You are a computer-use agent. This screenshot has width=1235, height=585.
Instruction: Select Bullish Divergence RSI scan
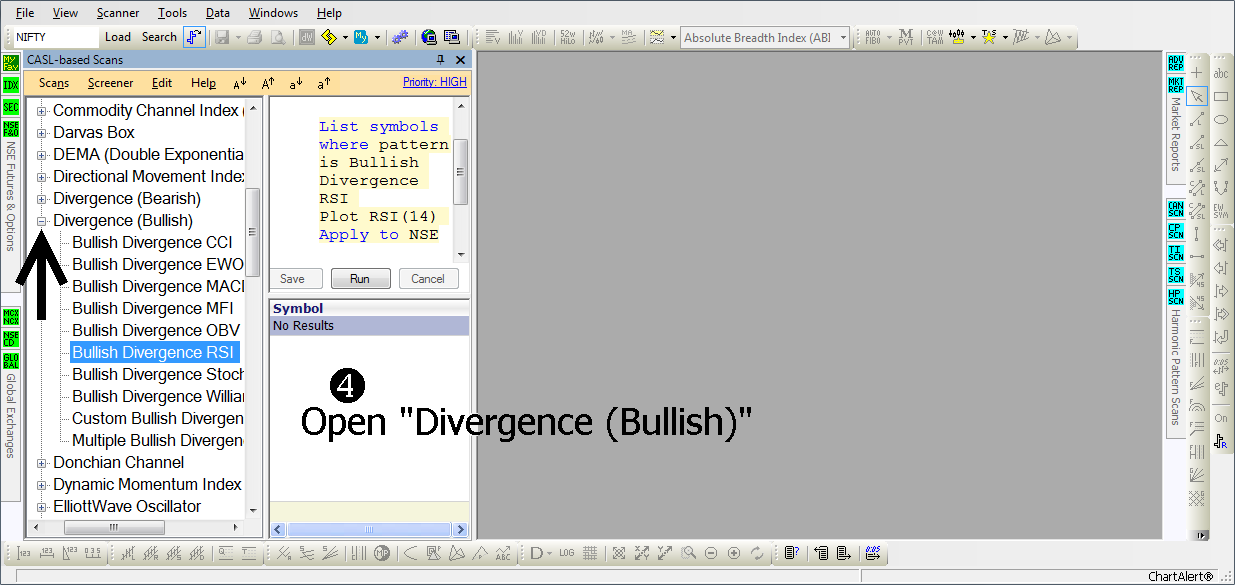point(153,352)
